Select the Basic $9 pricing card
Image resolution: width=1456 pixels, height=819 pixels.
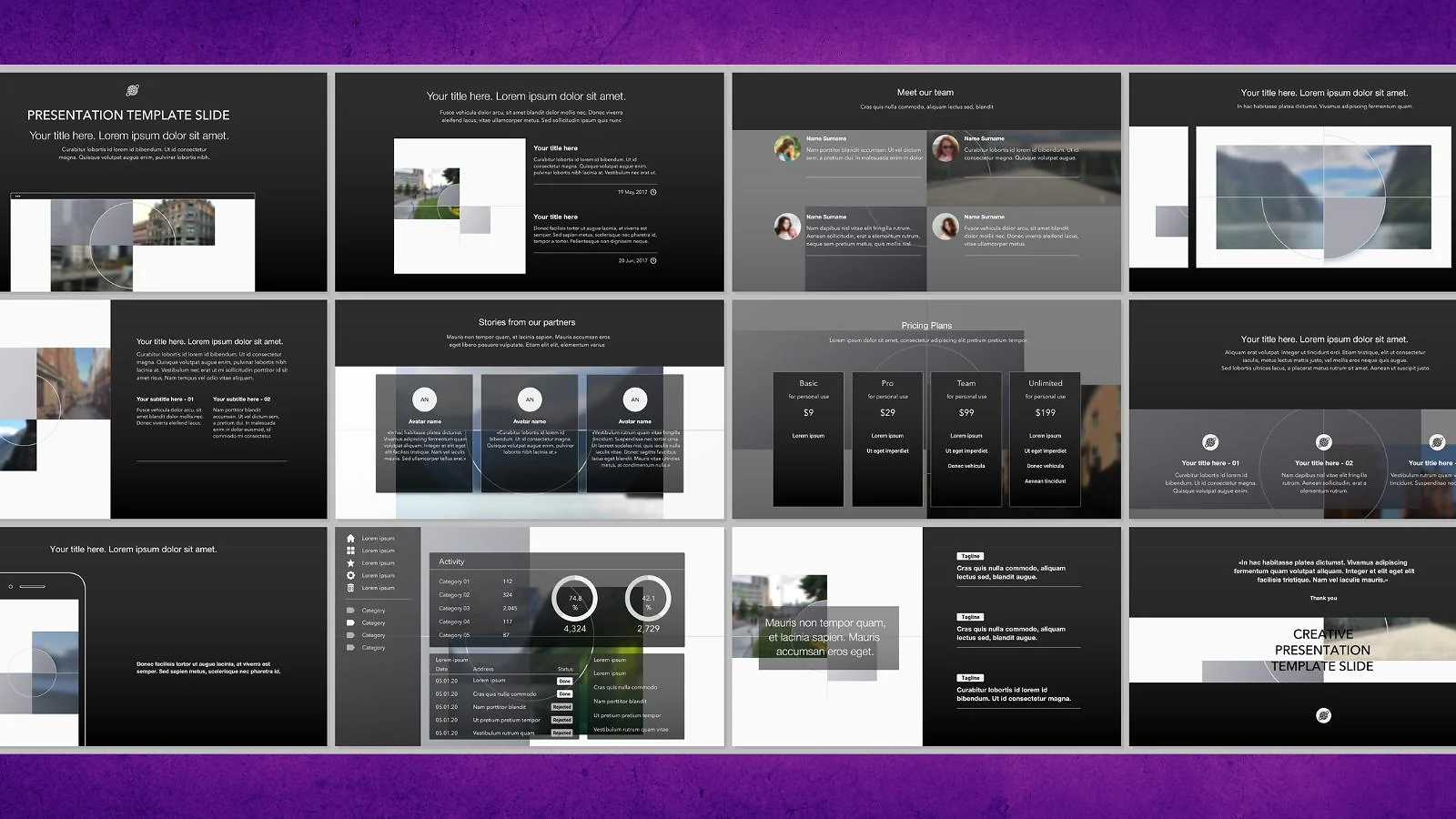click(808, 439)
